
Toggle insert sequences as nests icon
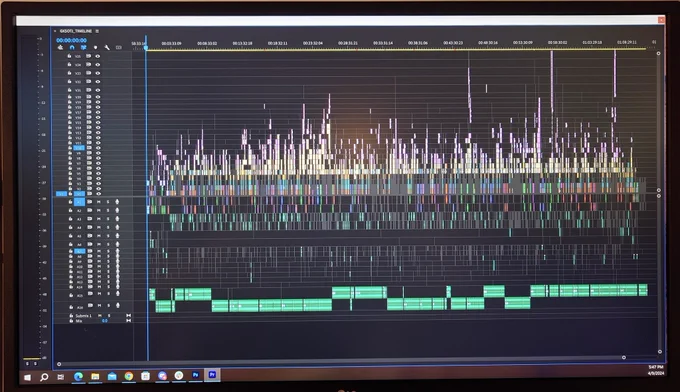pyautogui.click(x=60, y=47)
